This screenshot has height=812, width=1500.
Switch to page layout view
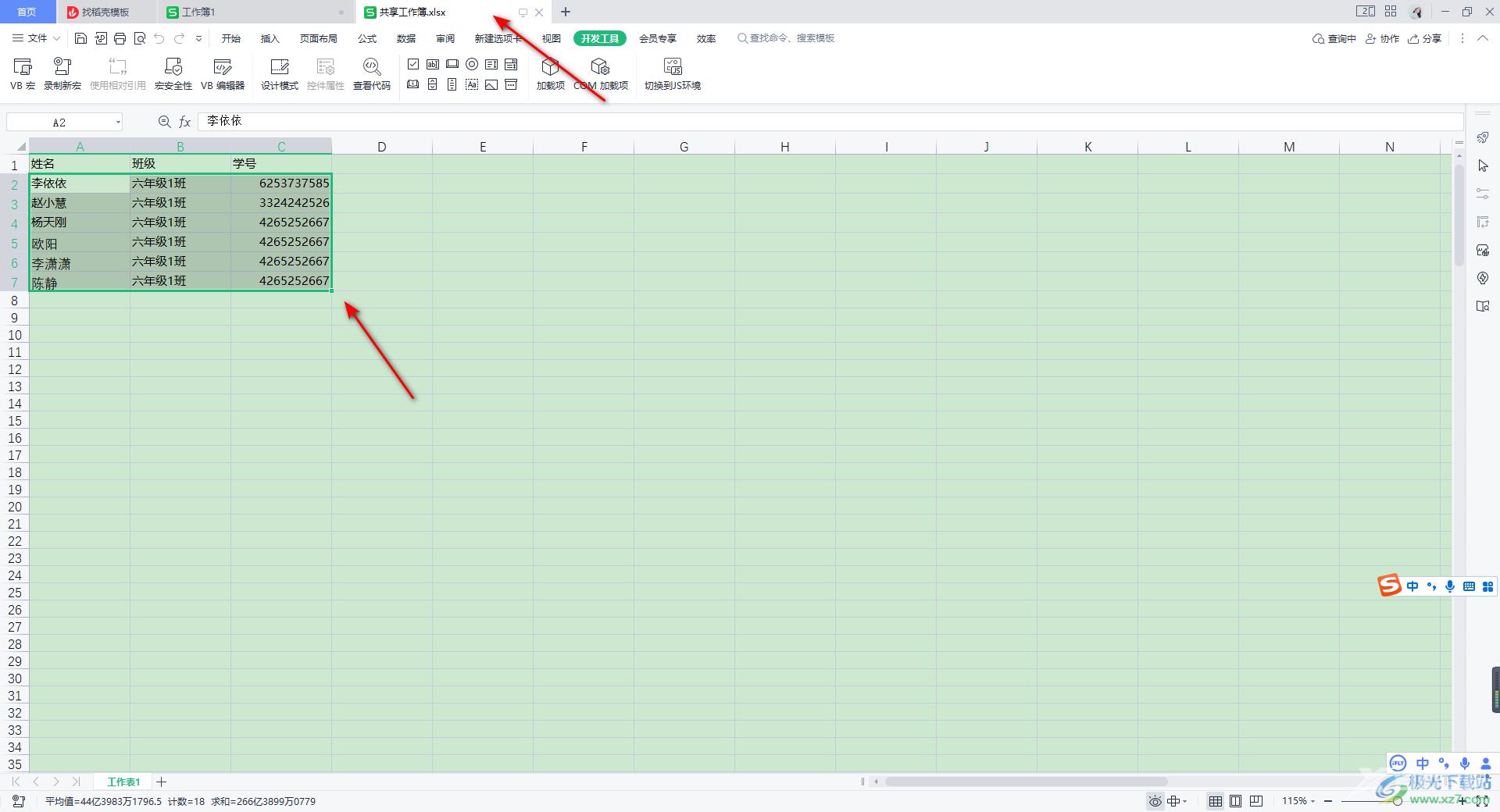coord(1236,801)
